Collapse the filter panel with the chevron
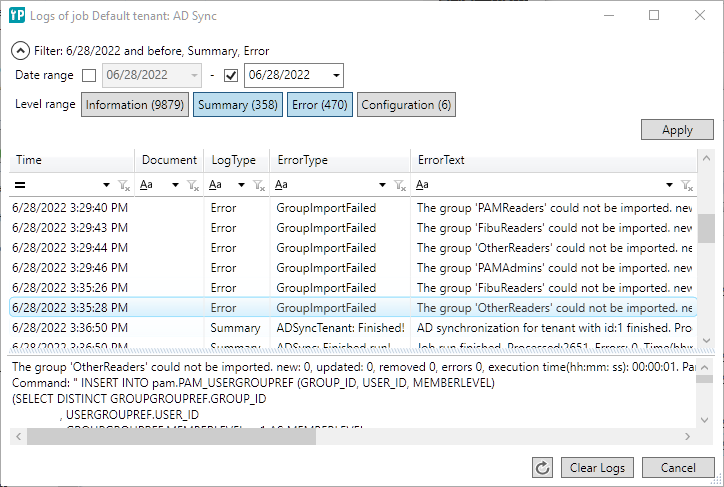 20,51
